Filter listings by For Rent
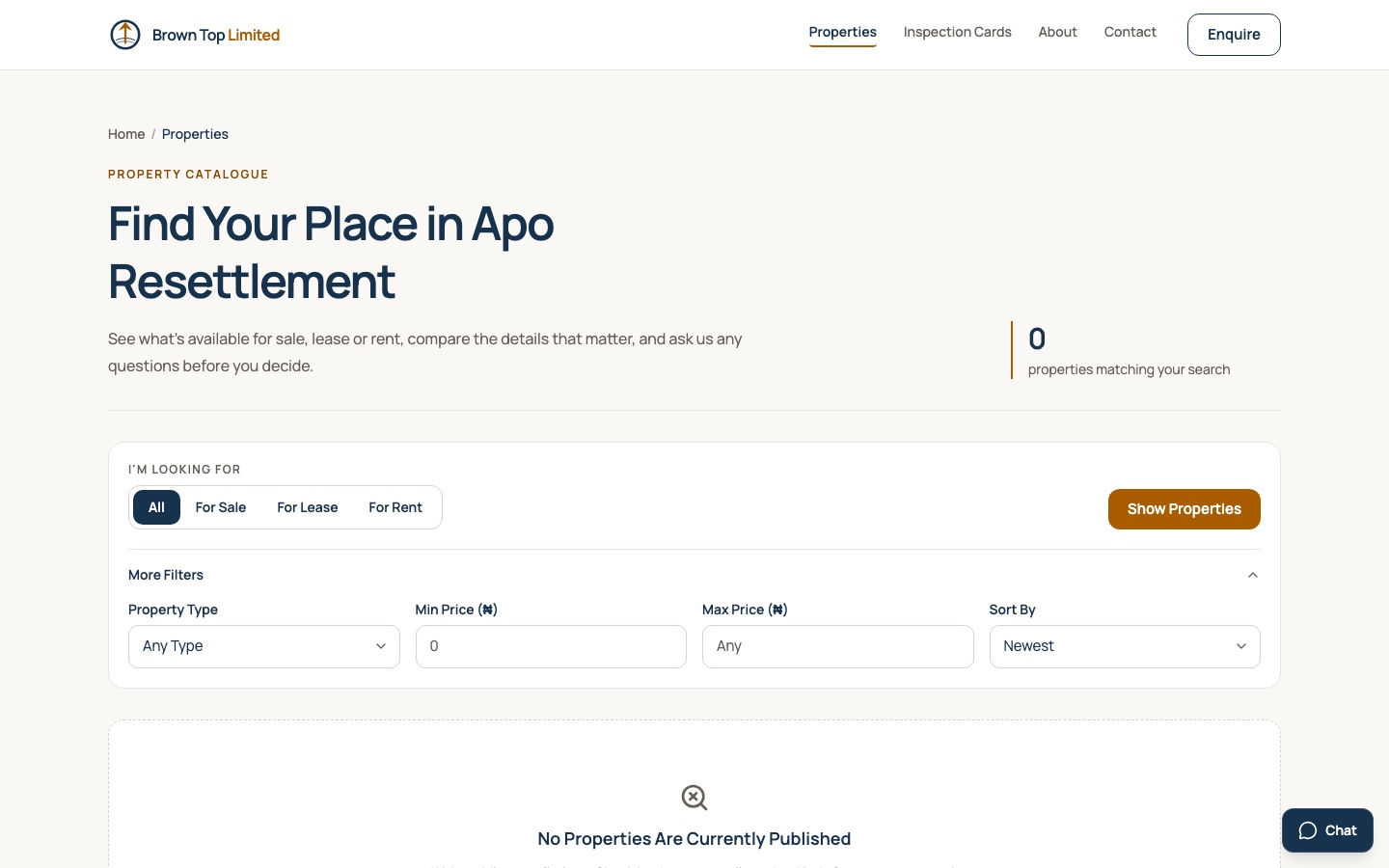Image resolution: width=1389 pixels, height=868 pixels. click(395, 507)
